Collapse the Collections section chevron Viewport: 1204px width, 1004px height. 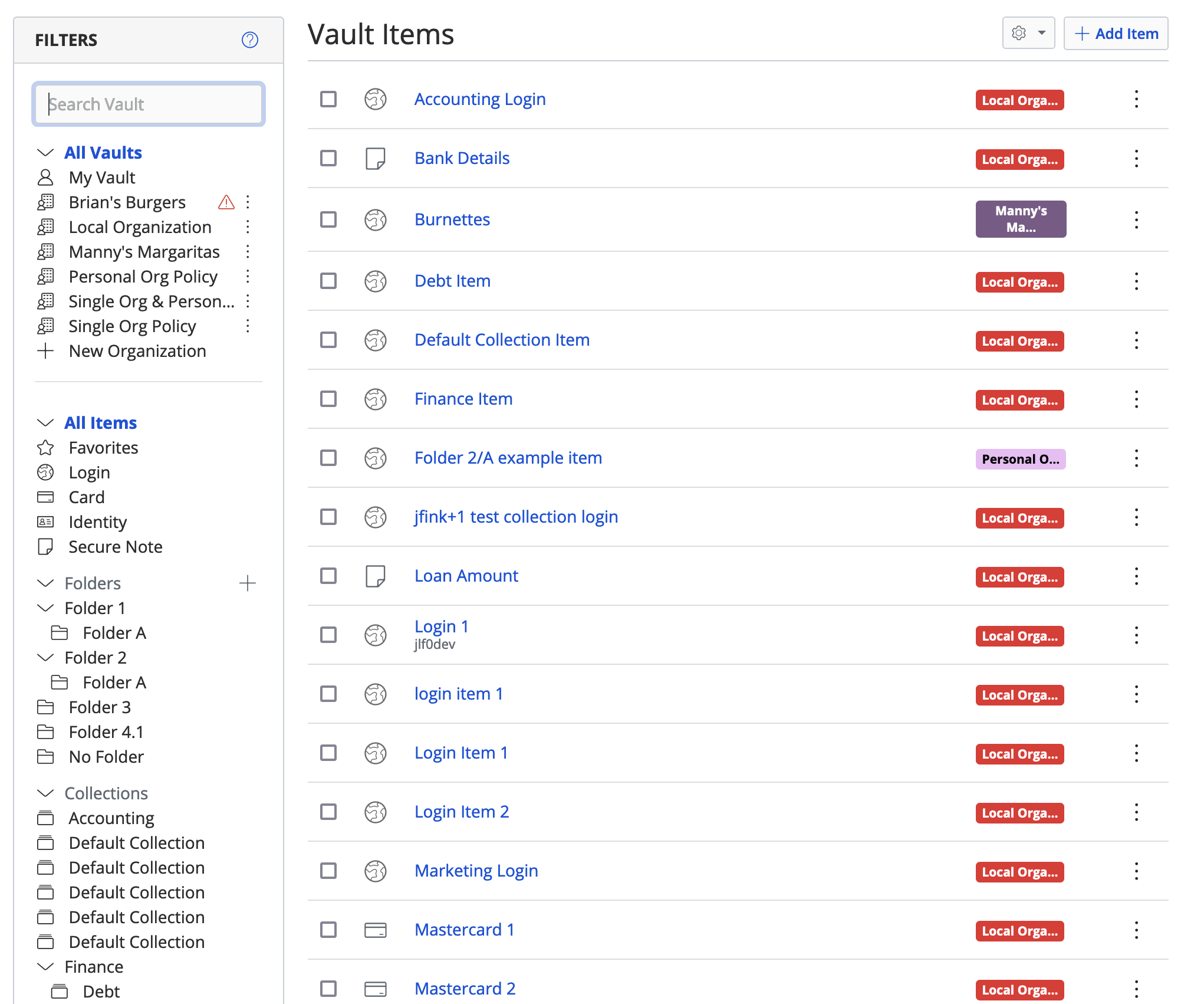45,793
